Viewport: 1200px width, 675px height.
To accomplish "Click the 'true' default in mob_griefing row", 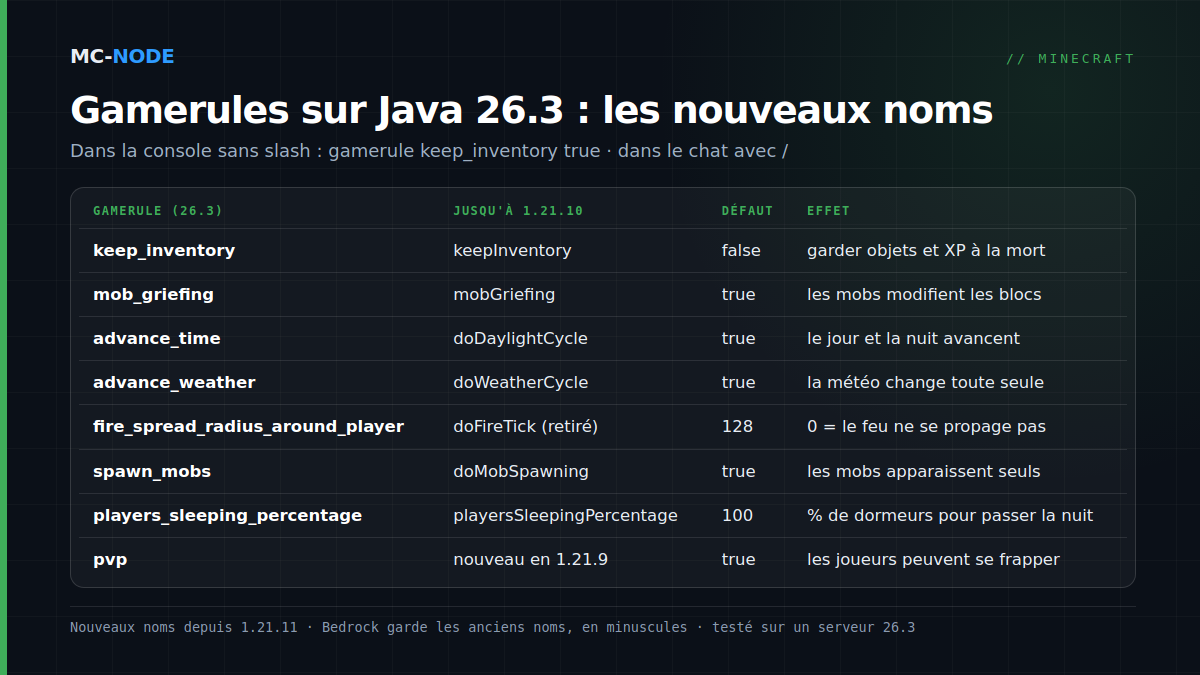I will 739,294.
